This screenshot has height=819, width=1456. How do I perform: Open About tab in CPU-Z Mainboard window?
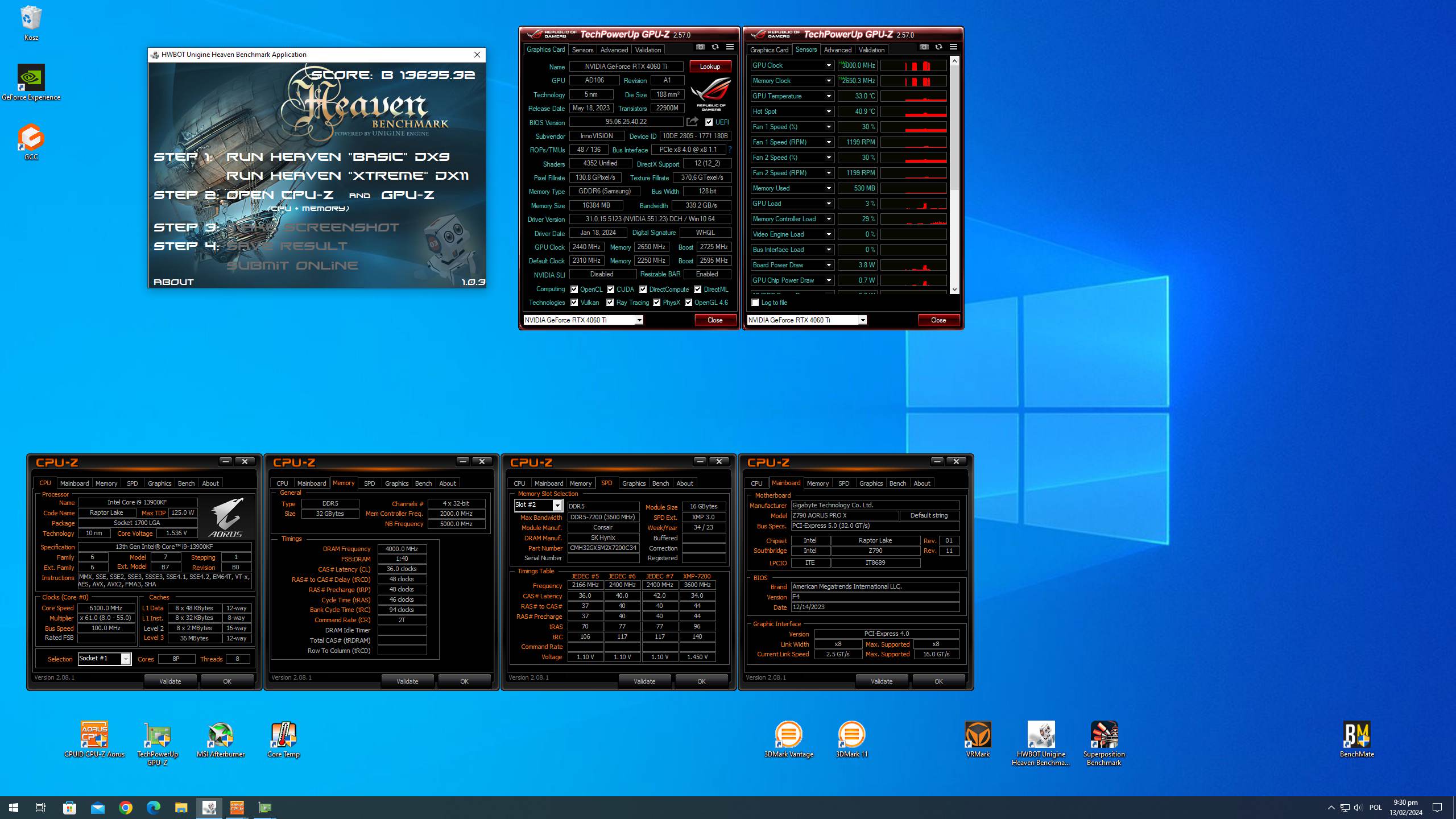[922, 483]
